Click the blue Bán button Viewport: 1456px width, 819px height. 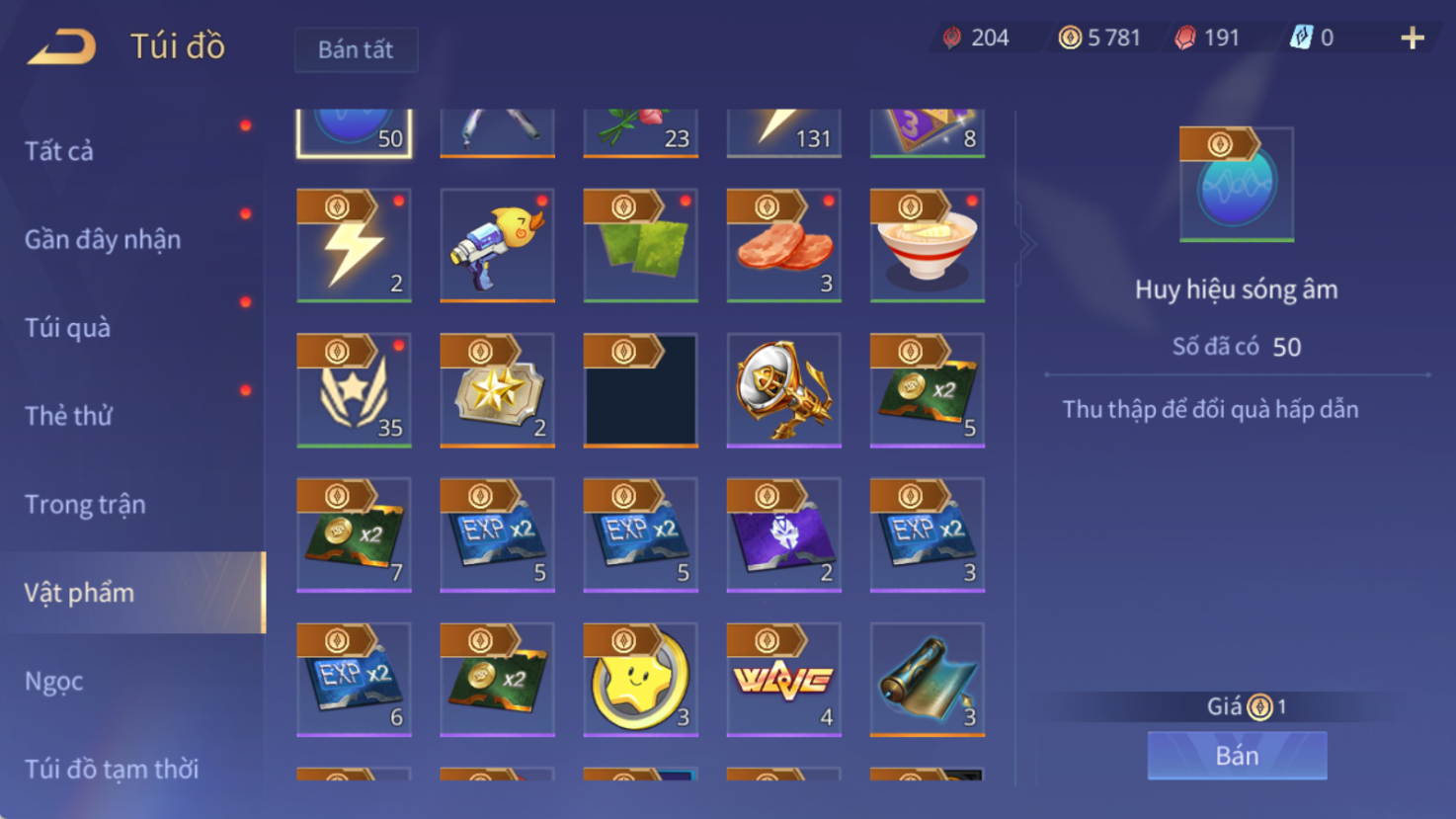click(1237, 756)
